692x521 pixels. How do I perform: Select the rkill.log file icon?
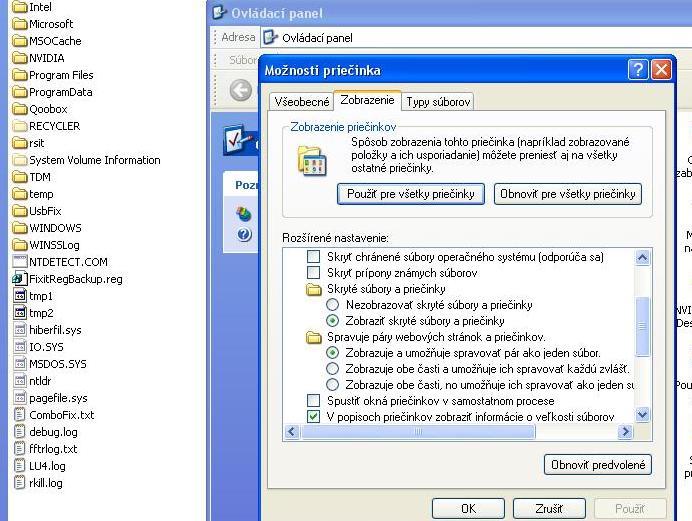tap(19, 483)
